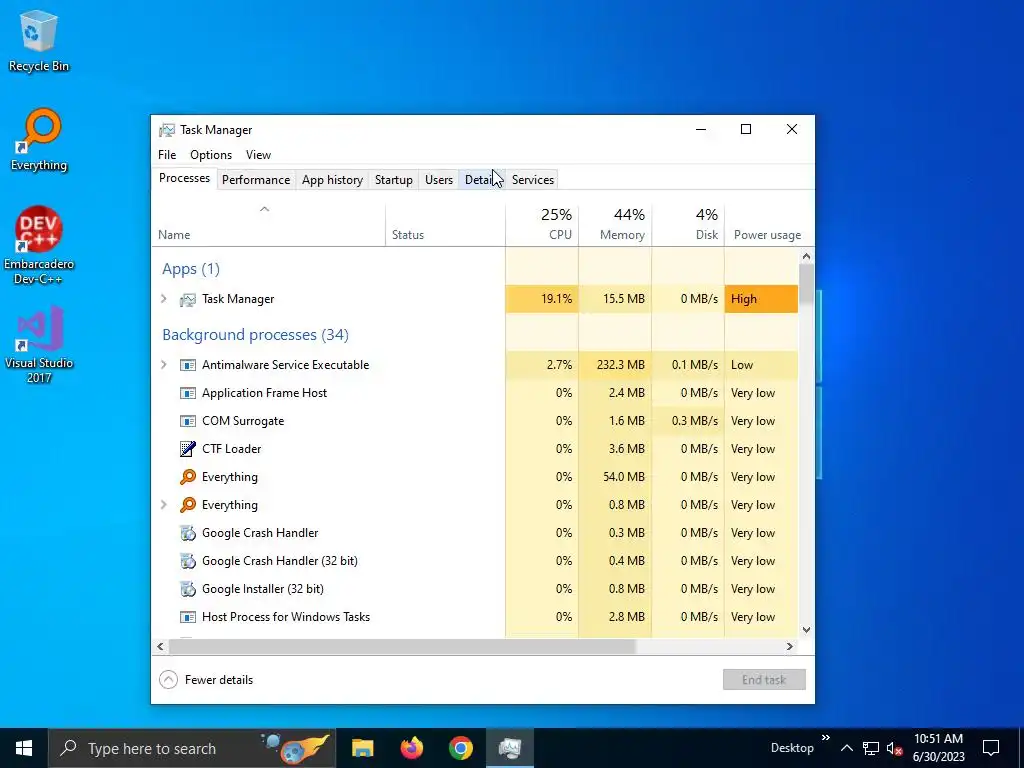The image size is (1024, 768).
Task: Sort by the Power usage column
Action: pos(767,225)
